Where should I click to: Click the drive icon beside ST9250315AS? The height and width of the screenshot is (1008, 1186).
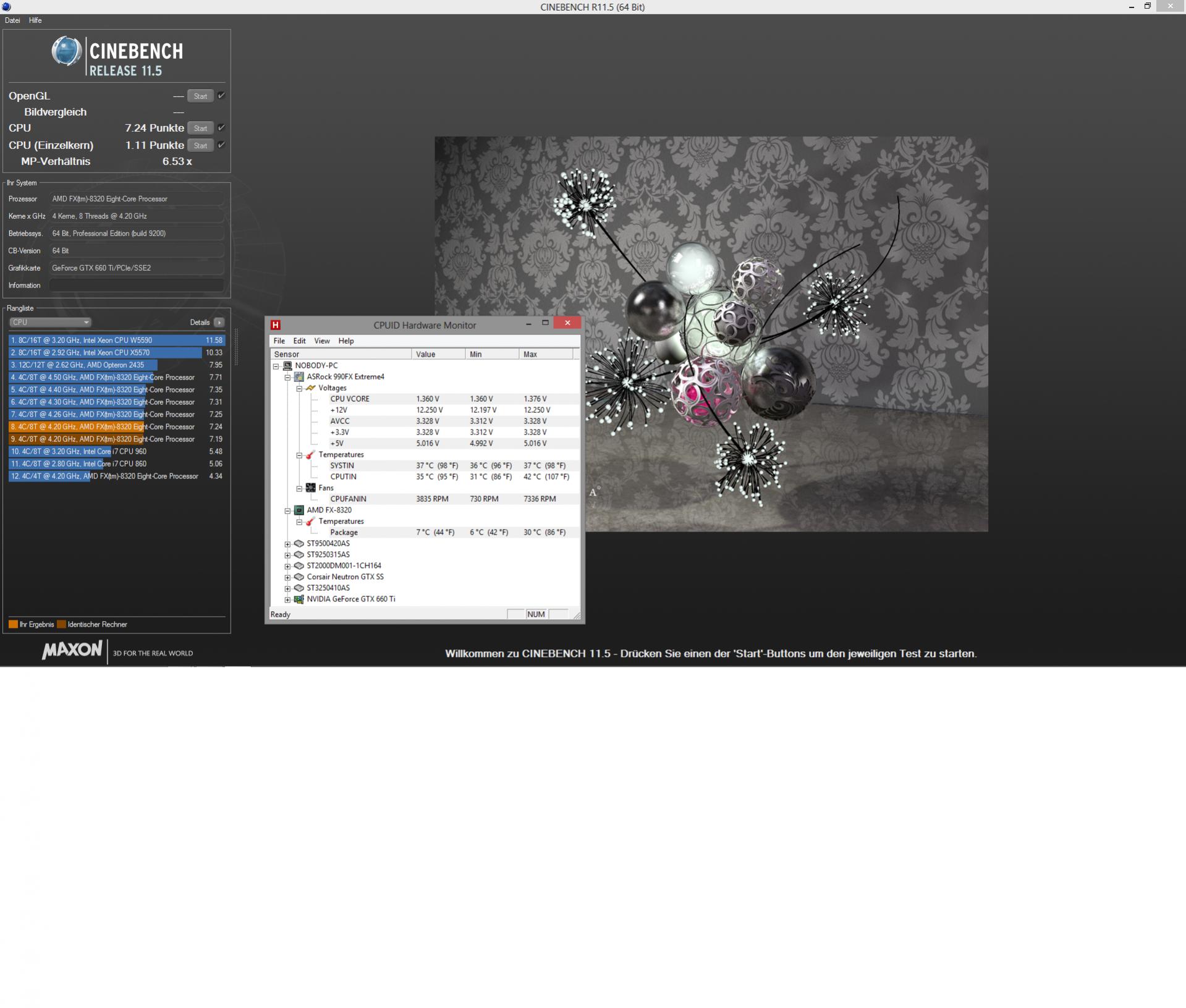pos(299,554)
